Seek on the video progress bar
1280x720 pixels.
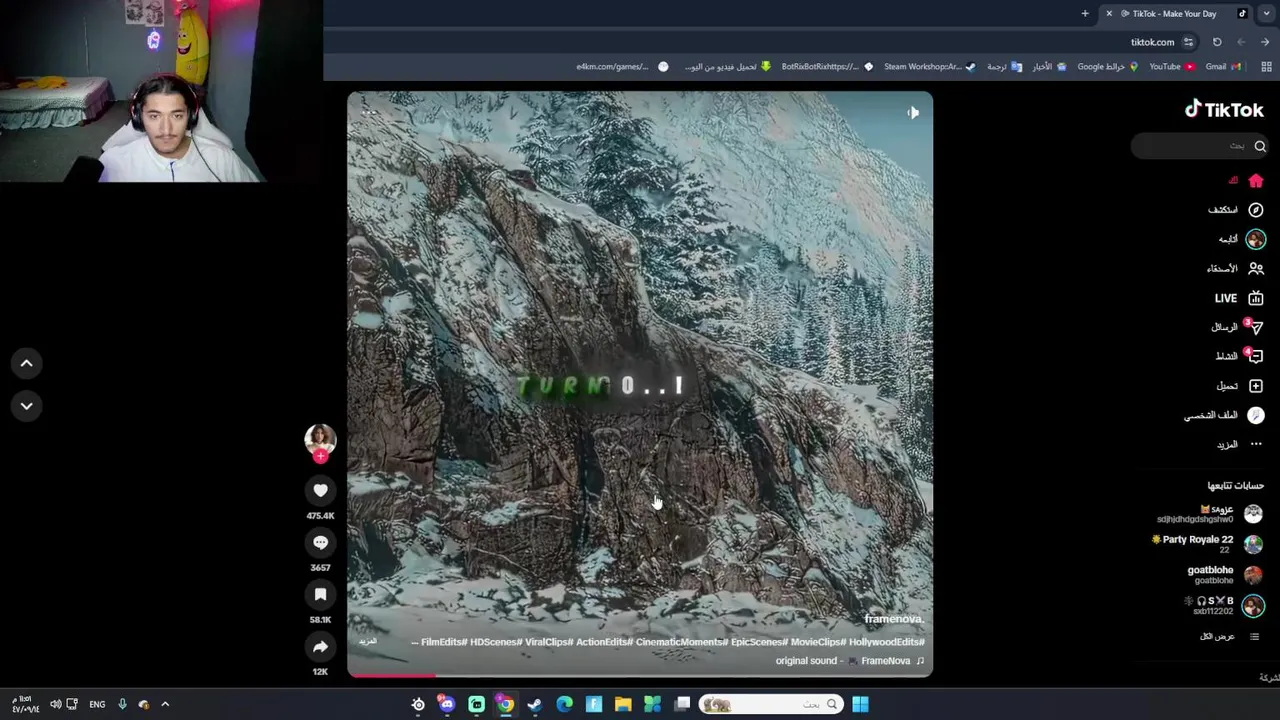tap(640, 676)
